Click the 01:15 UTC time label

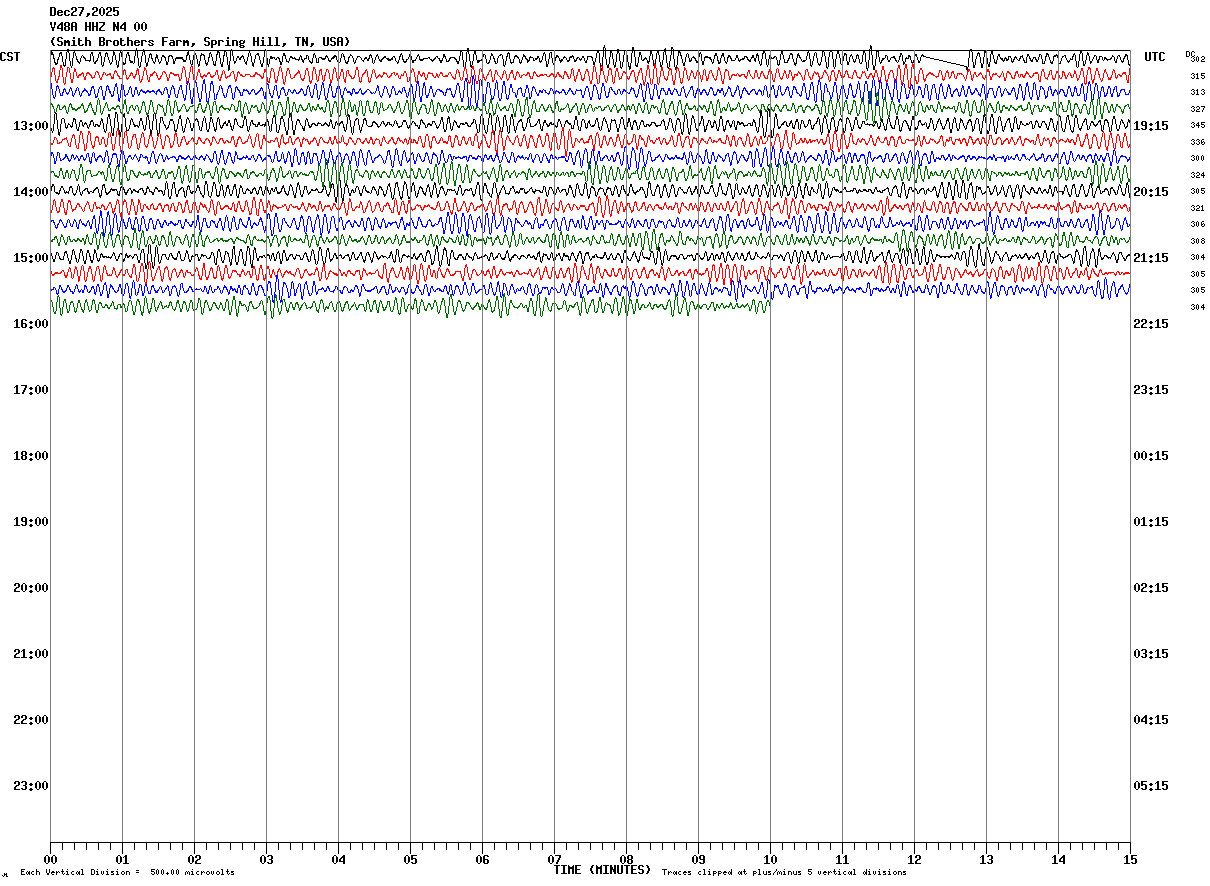pos(1151,522)
